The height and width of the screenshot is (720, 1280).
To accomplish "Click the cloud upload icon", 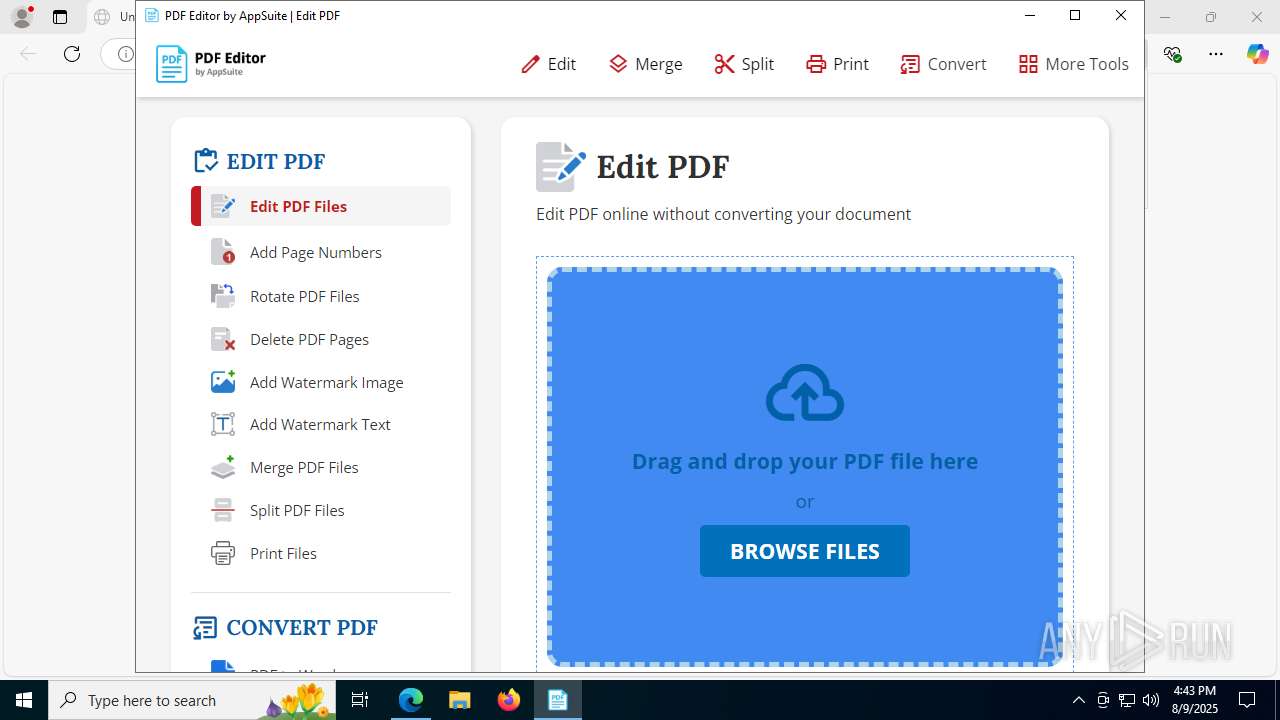I will pos(805,393).
